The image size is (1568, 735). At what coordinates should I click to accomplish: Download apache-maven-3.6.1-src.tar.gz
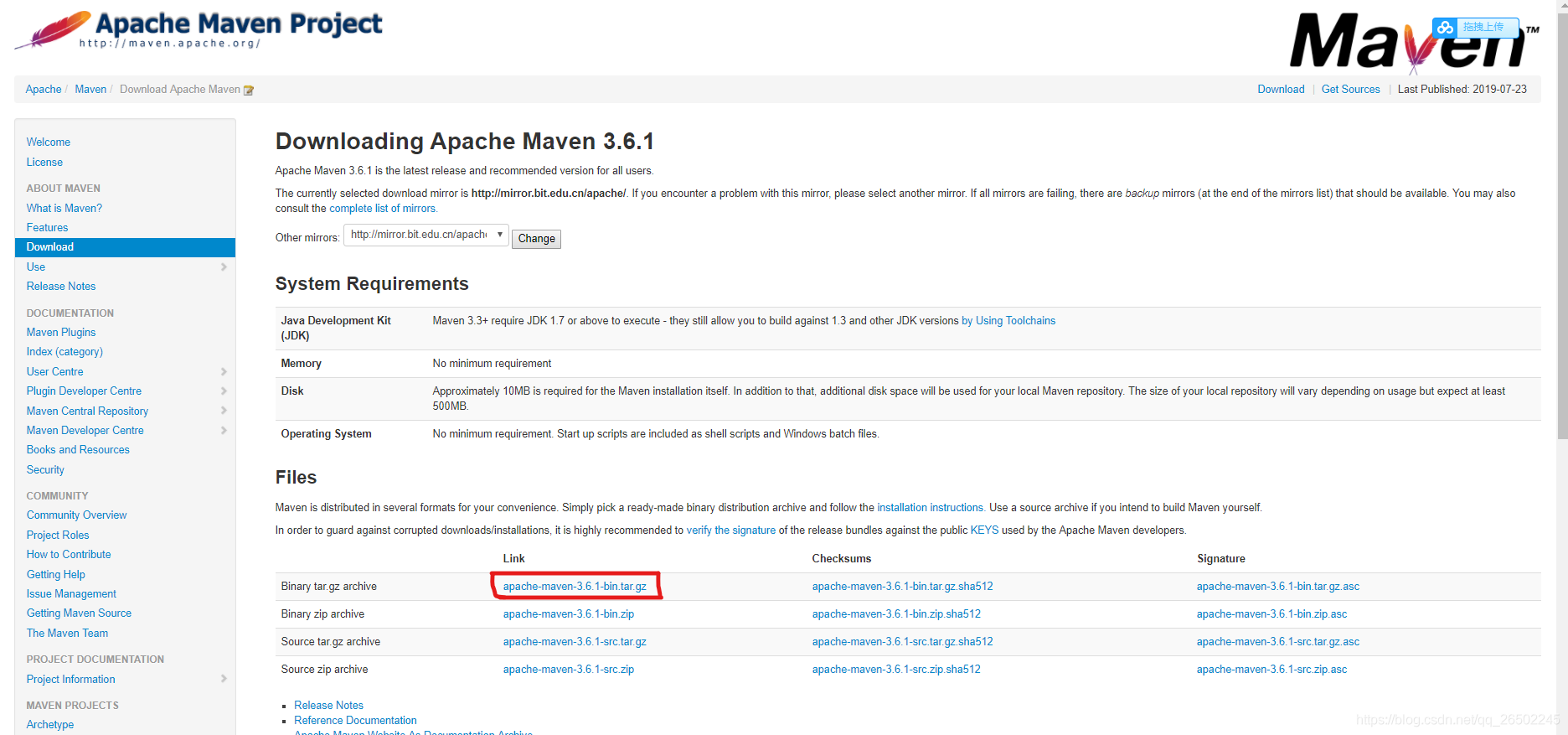coord(575,642)
